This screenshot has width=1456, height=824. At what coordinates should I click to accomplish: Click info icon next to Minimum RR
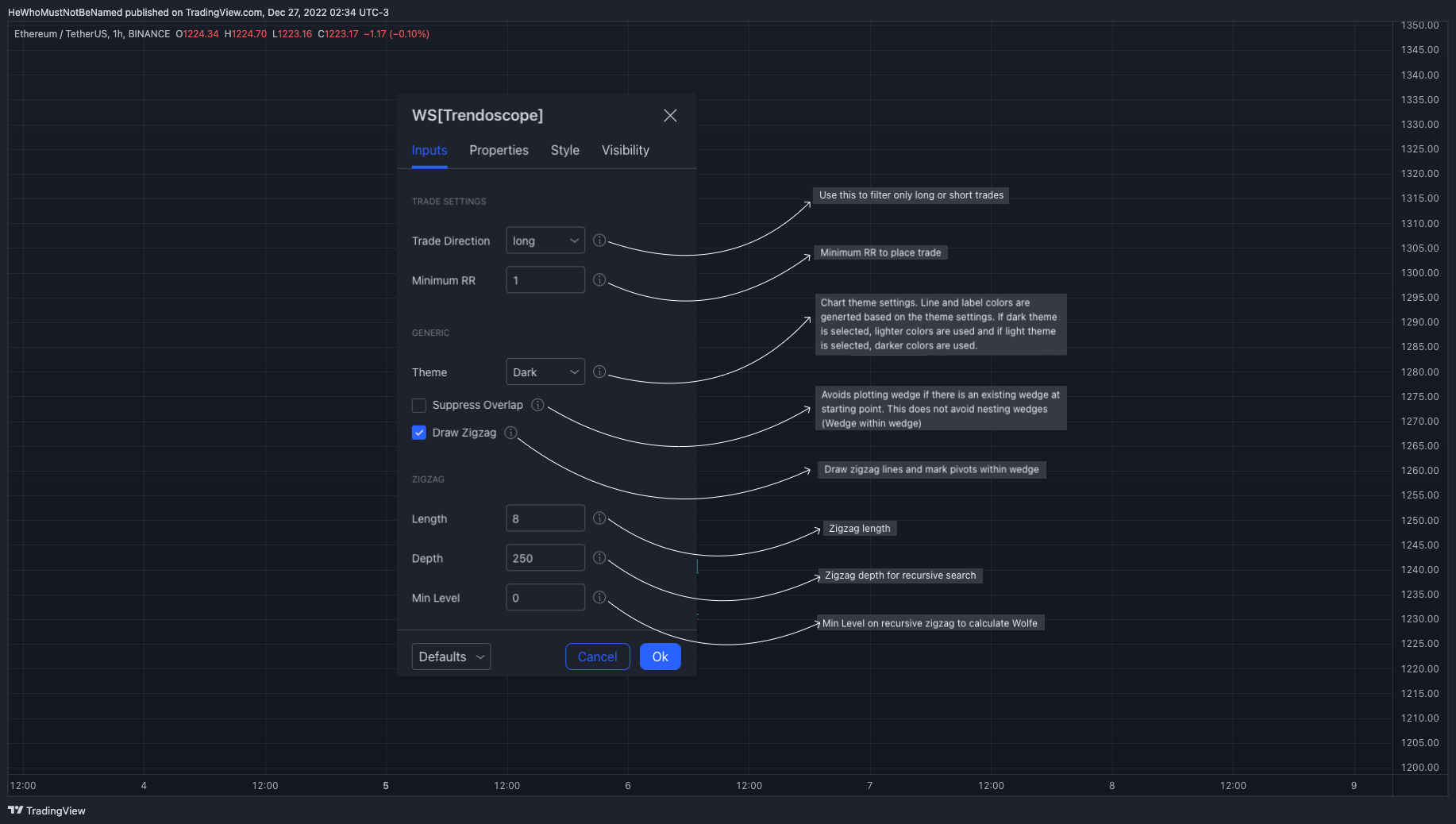(x=599, y=280)
